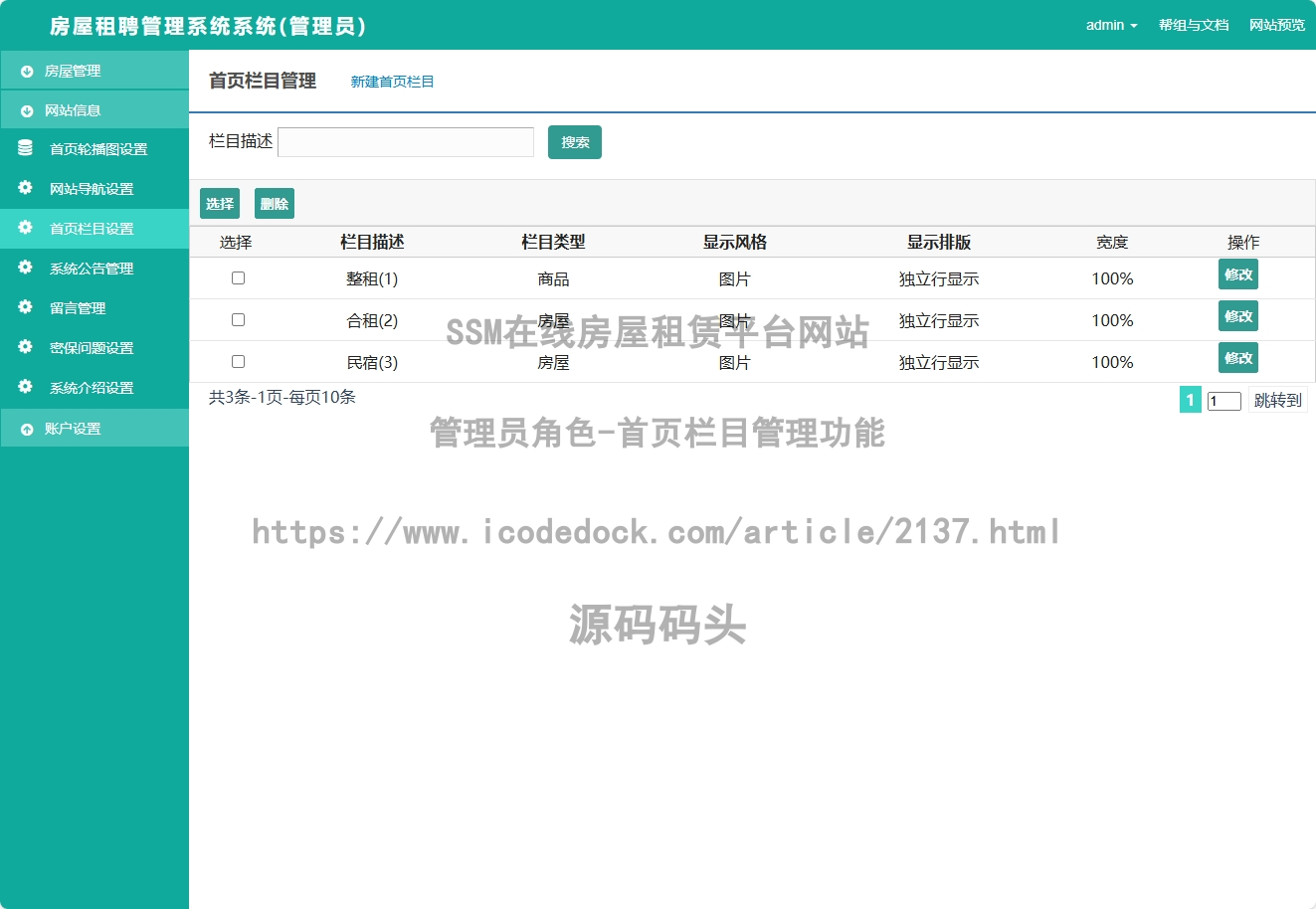The height and width of the screenshot is (909, 1316).
Task: Click the gear icon beside 留言管理
Action: (x=25, y=307)
